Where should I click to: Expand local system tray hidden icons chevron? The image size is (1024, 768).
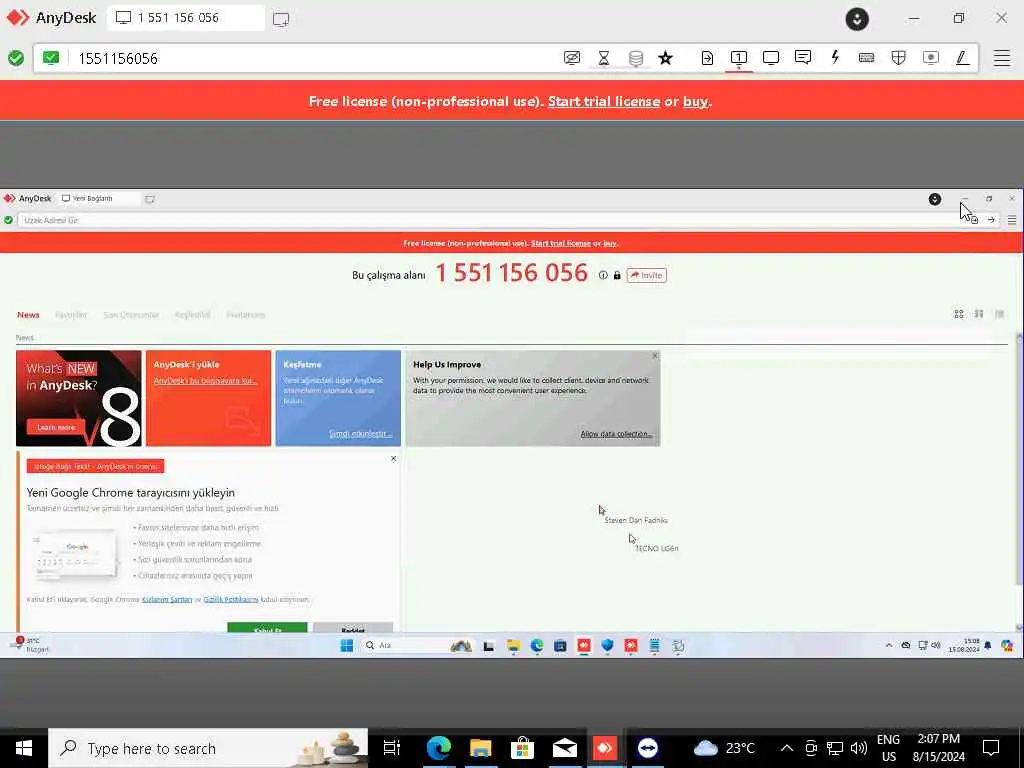(787, 748)
